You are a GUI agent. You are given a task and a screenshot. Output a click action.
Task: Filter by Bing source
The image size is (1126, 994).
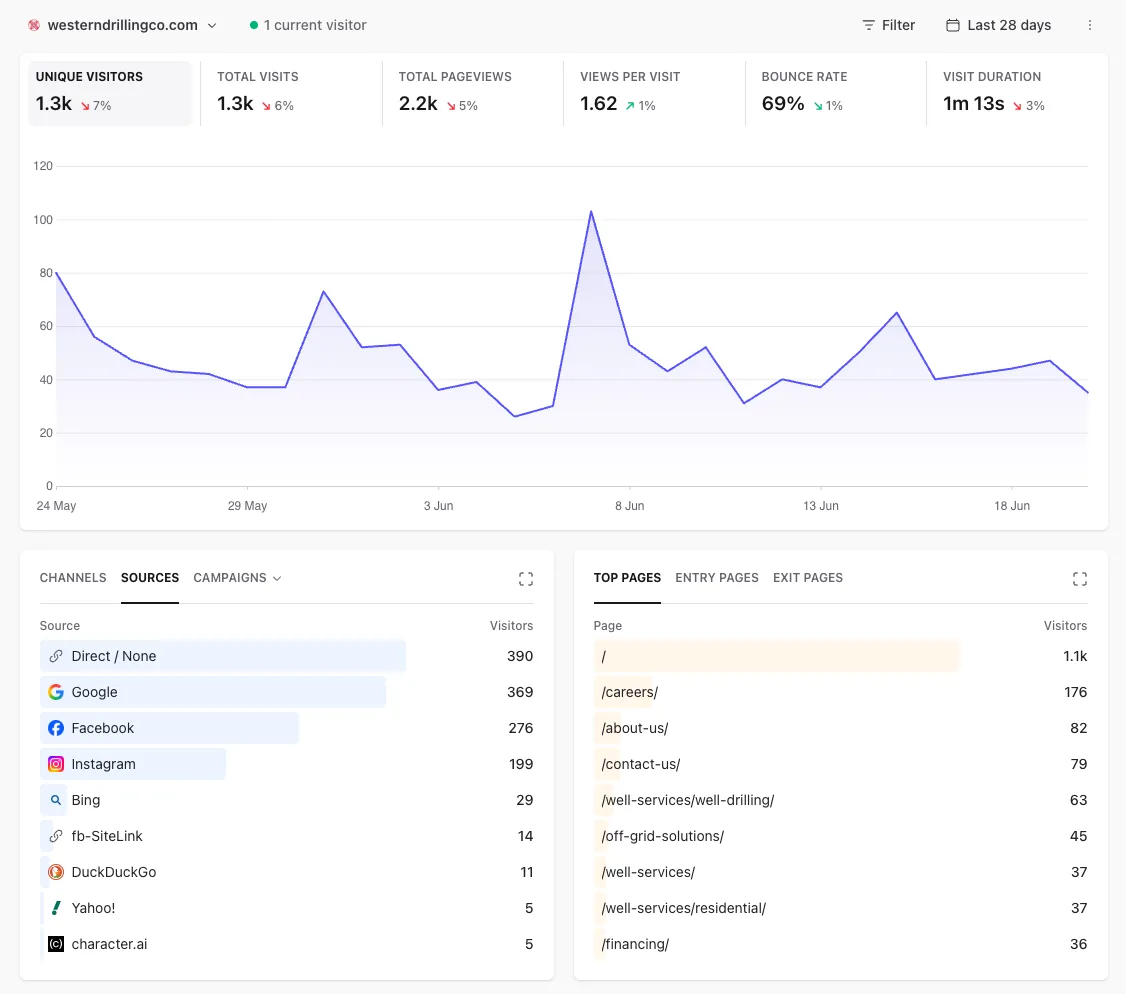(x=85, y=799)
